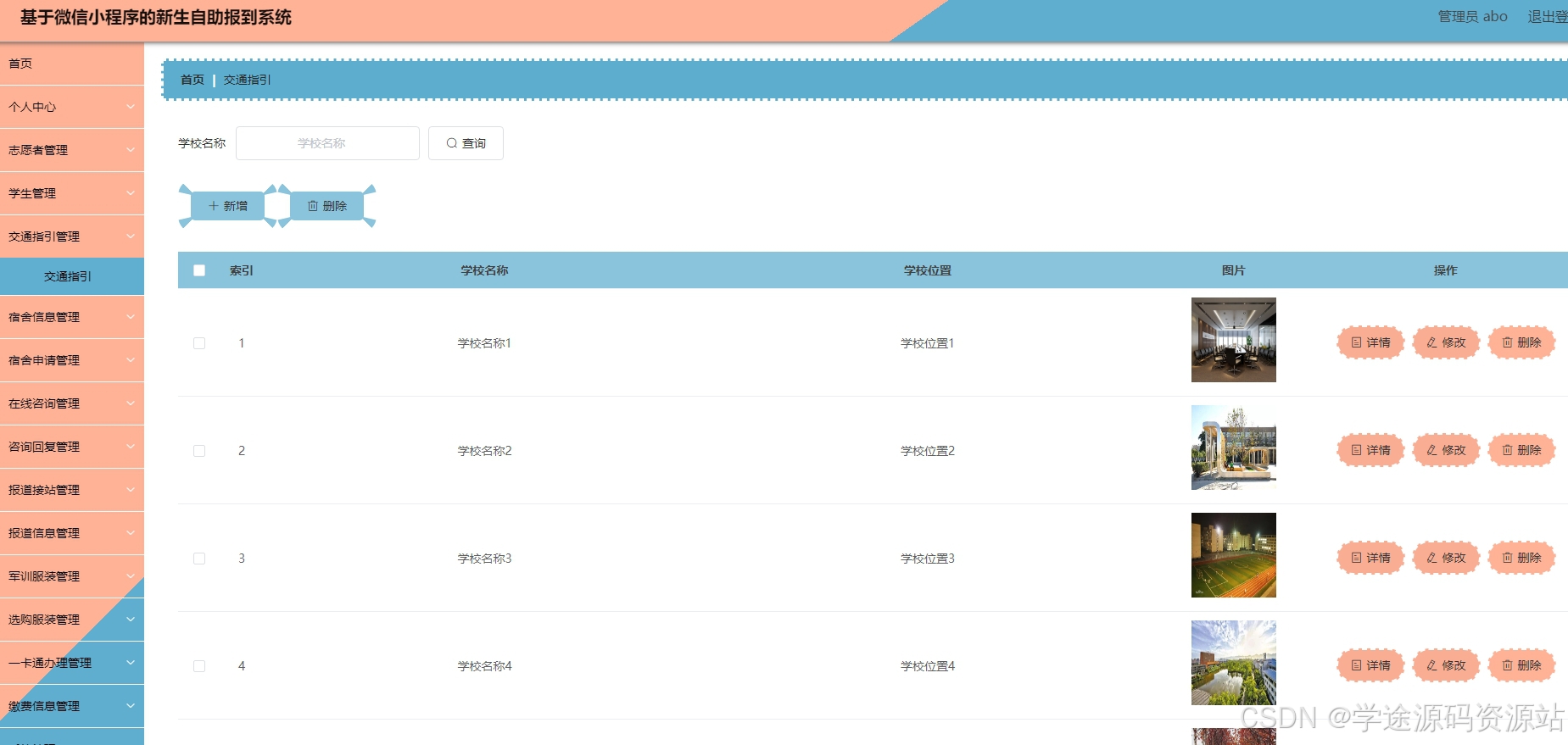Open 军训服装管理 menu item
This screenshot has height=745, width=1568.
pyautogui.click(x=72, y=576)
